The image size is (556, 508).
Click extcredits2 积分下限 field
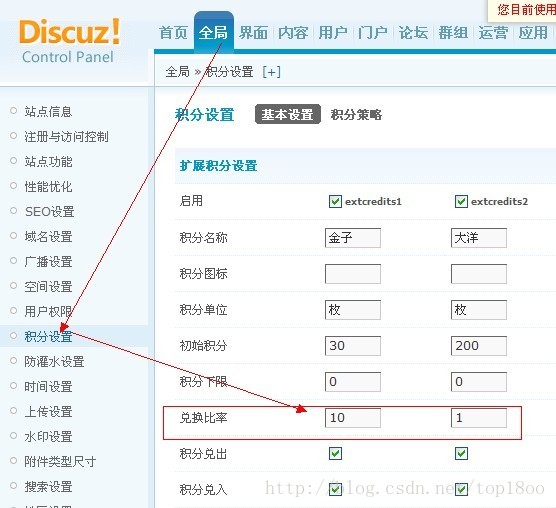click(479, 382)
